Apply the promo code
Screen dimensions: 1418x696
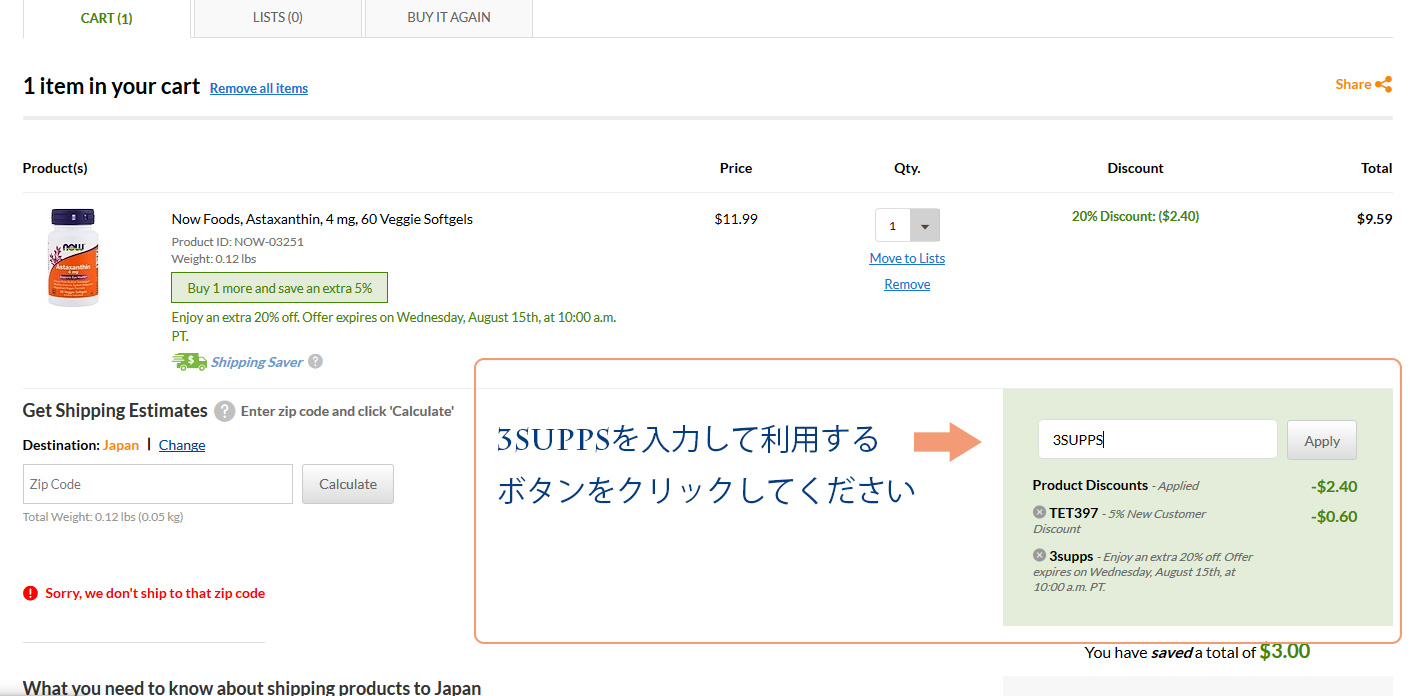click(x=1322, y=440)
